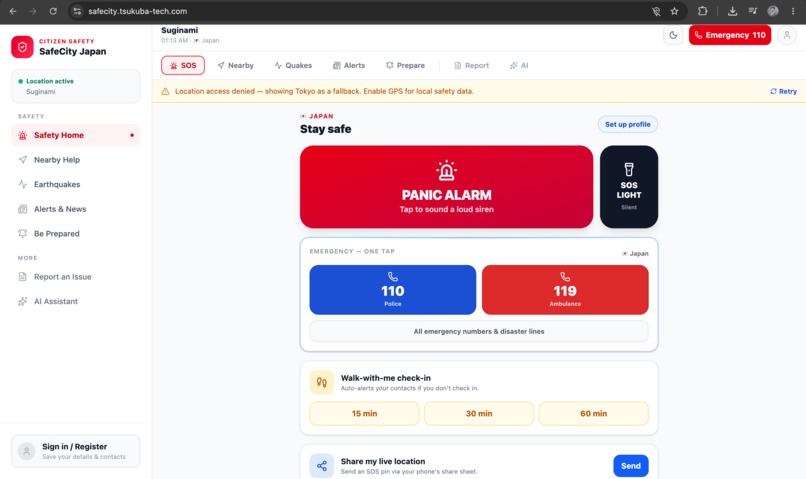Open Sign in / Register

pyautogui.click(x=76, y=451)
